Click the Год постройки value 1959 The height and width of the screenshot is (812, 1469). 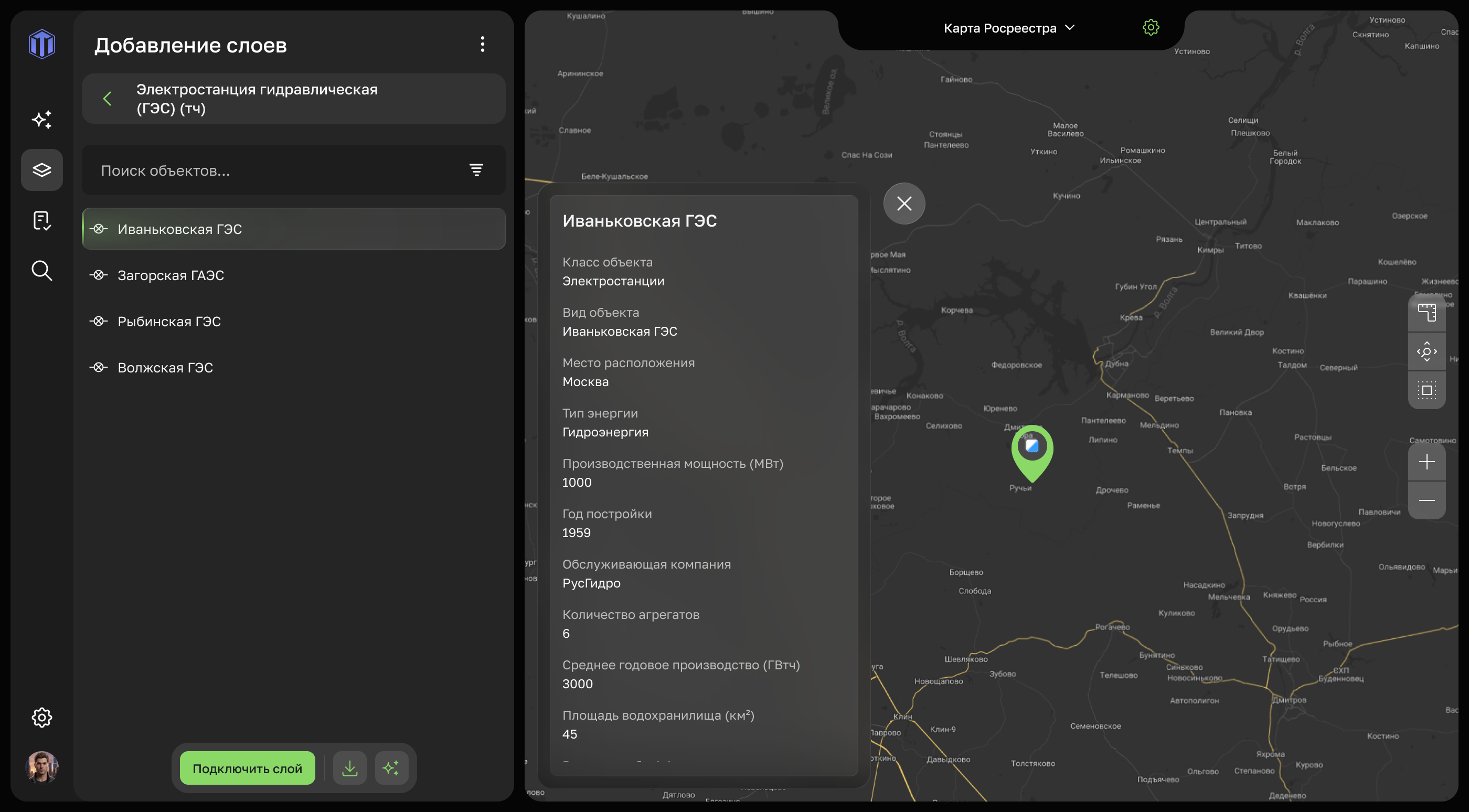tap(576, 532)
